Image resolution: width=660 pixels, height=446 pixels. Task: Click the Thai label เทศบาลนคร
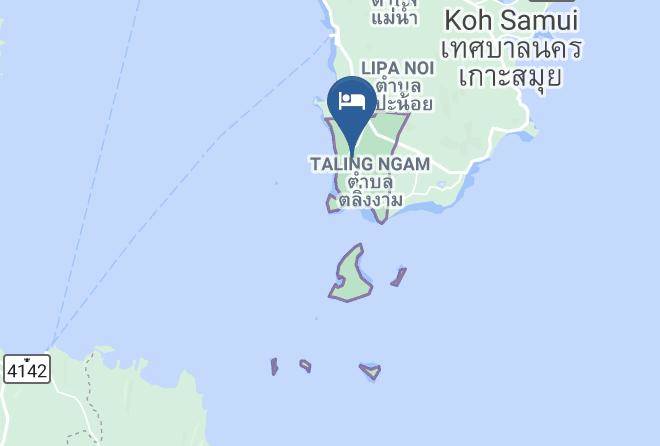point(511,48)
